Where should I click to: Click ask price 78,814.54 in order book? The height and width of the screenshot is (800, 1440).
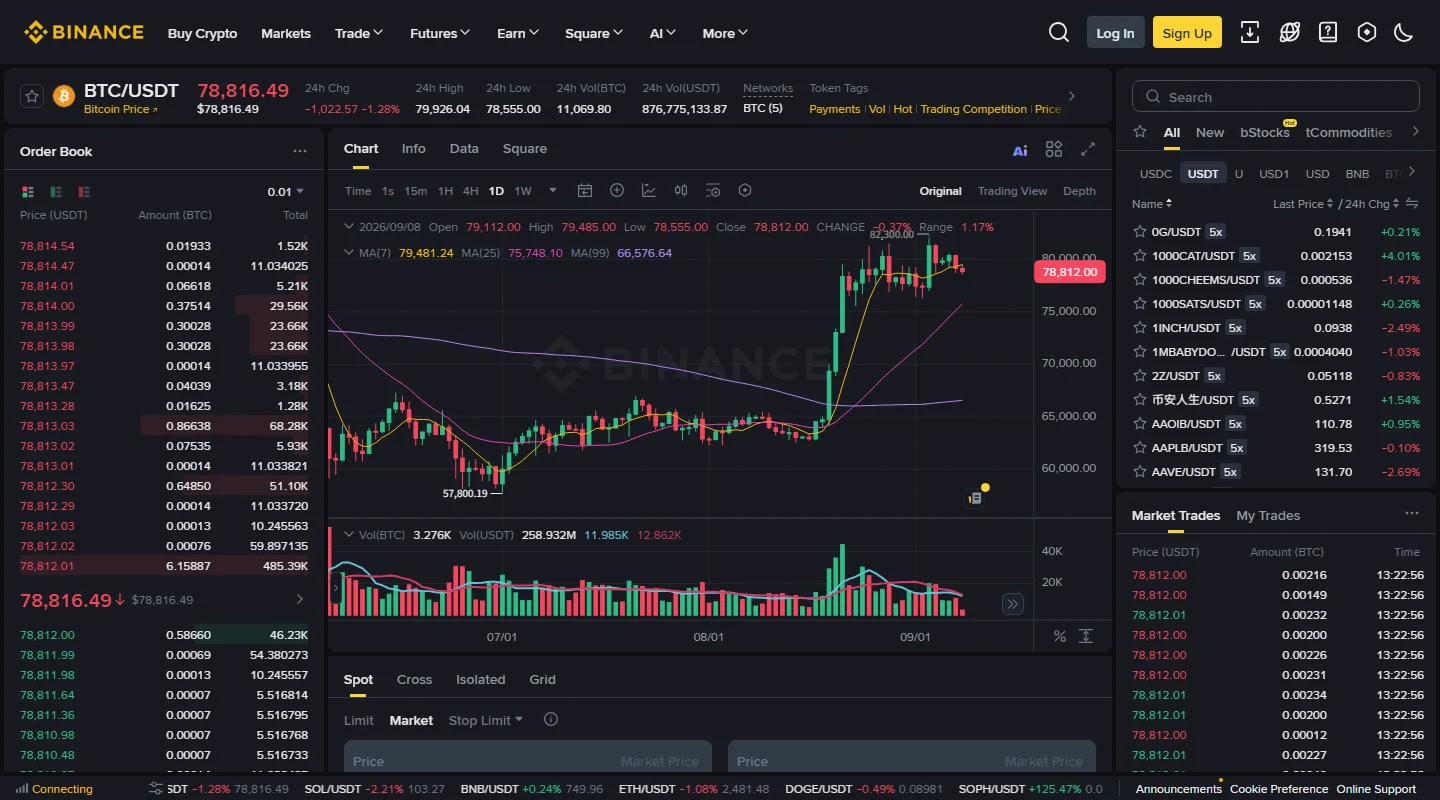pyautogui.click(x=47, y=246)
